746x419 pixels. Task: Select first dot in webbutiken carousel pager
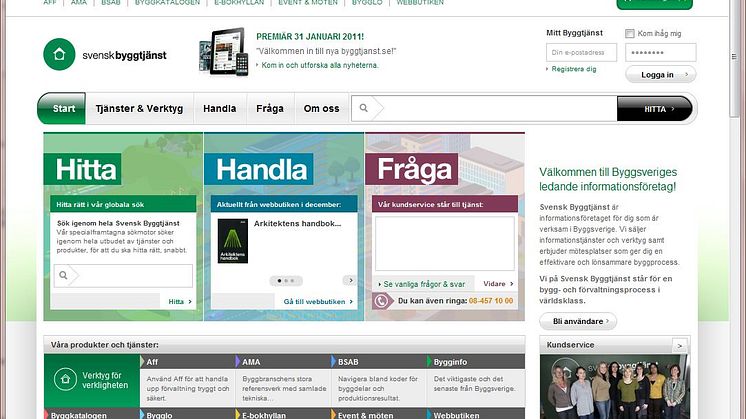click(x=279, y=281)
